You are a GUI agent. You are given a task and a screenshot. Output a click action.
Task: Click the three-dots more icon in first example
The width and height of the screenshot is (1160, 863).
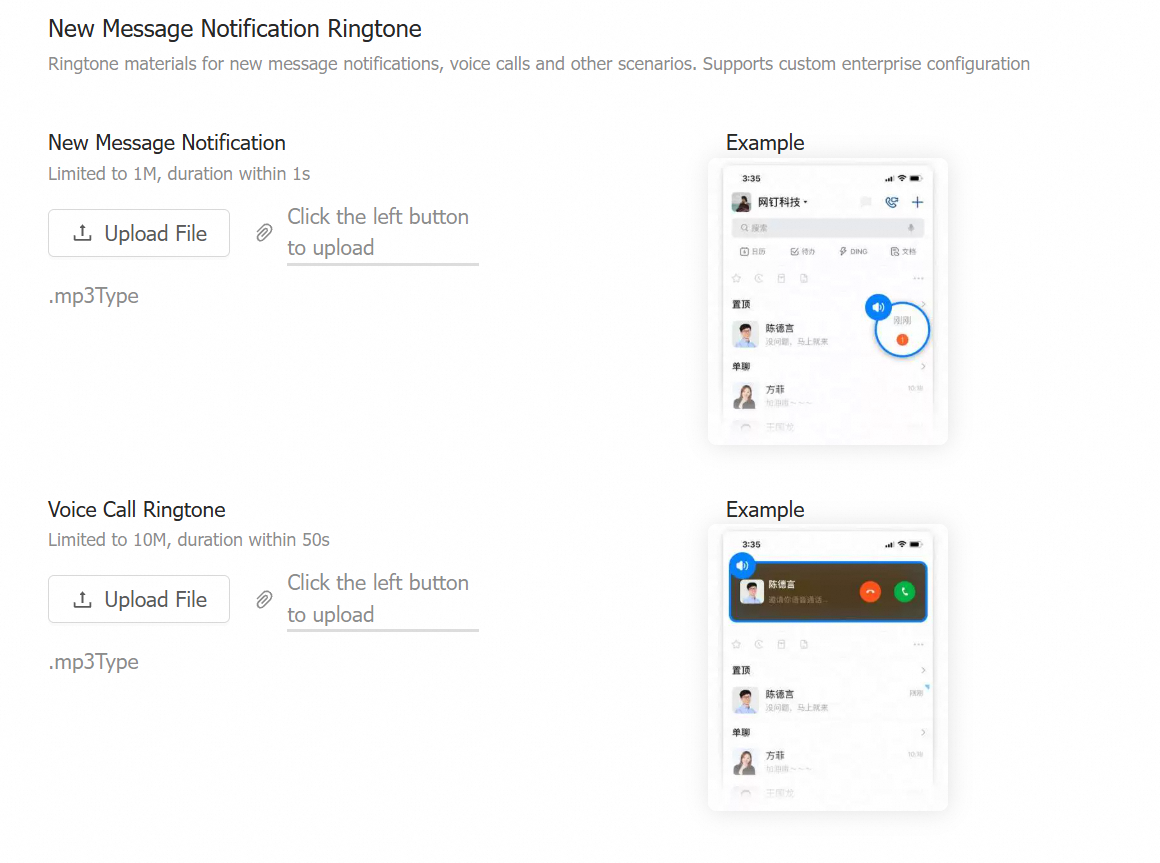918,279
